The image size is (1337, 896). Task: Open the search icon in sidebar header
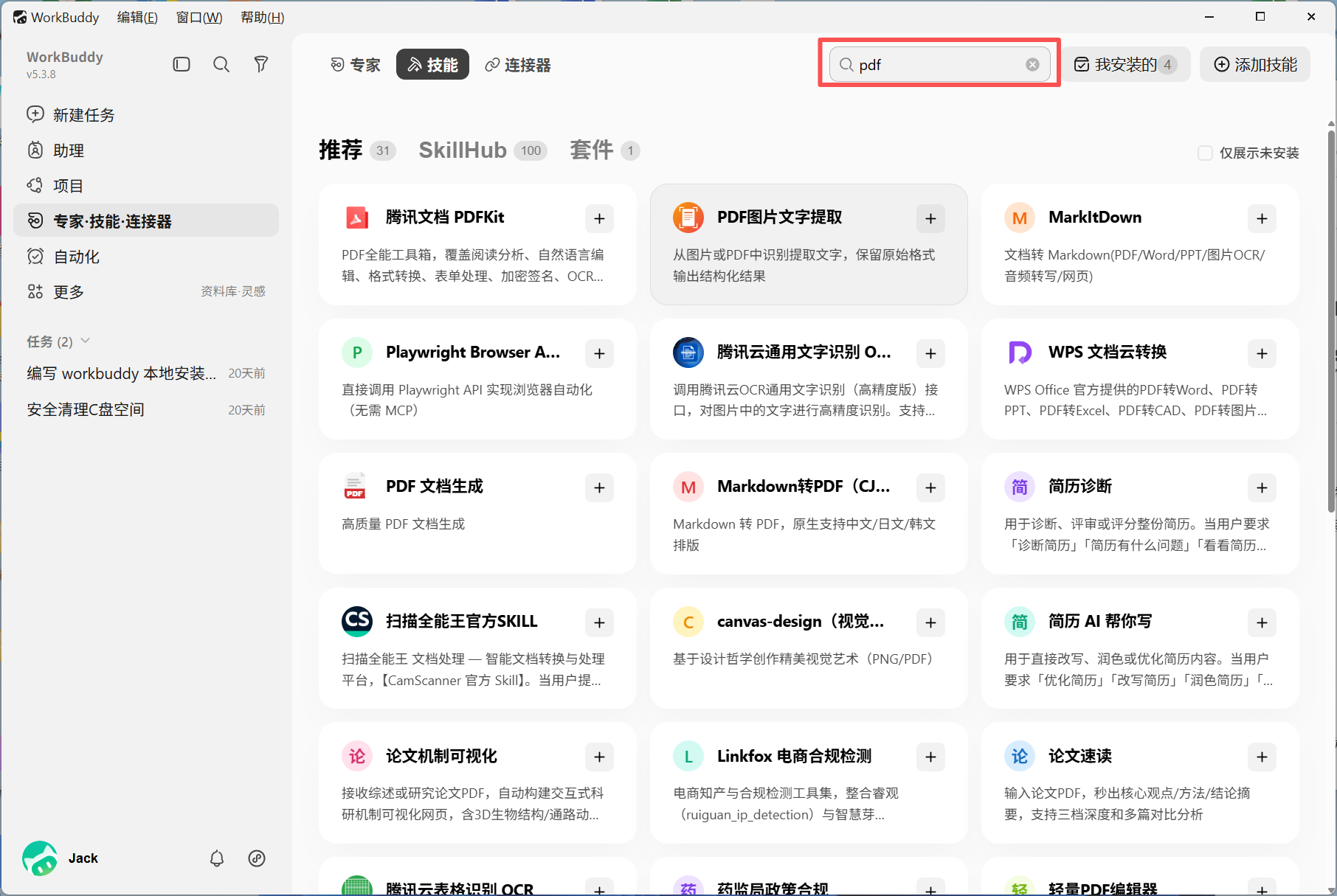tap(221, 64)
